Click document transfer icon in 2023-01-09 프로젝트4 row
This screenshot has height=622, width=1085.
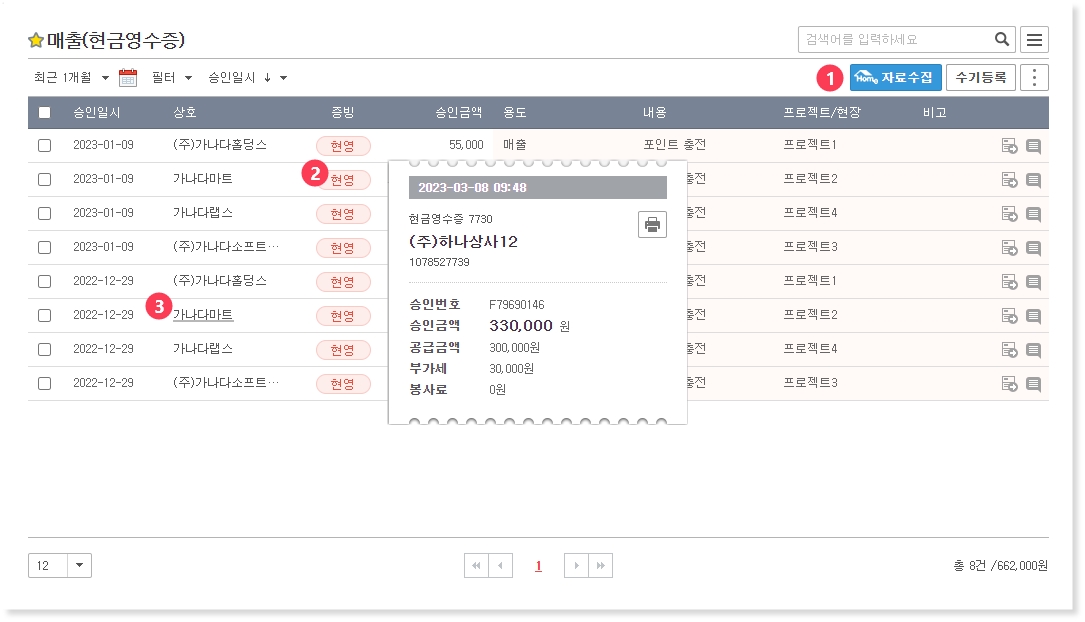click(1009, 214)
